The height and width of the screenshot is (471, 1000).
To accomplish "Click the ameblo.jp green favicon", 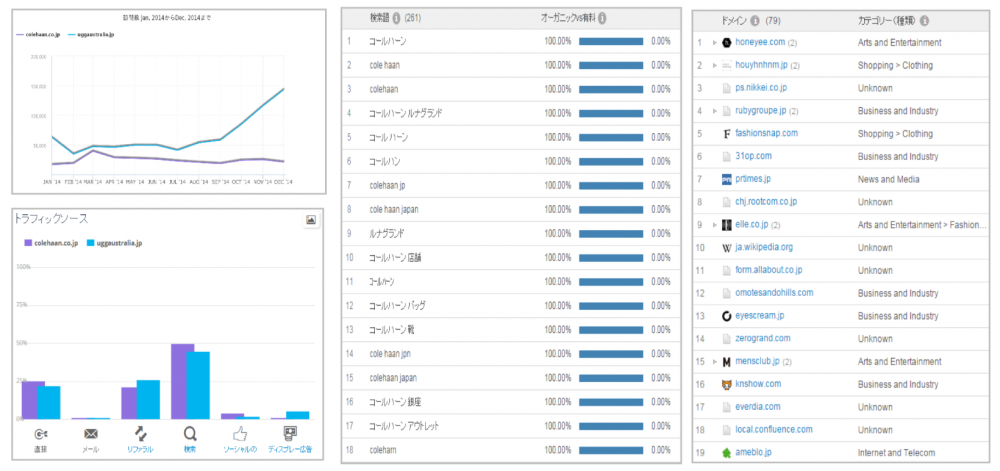I will pos(726,453).
